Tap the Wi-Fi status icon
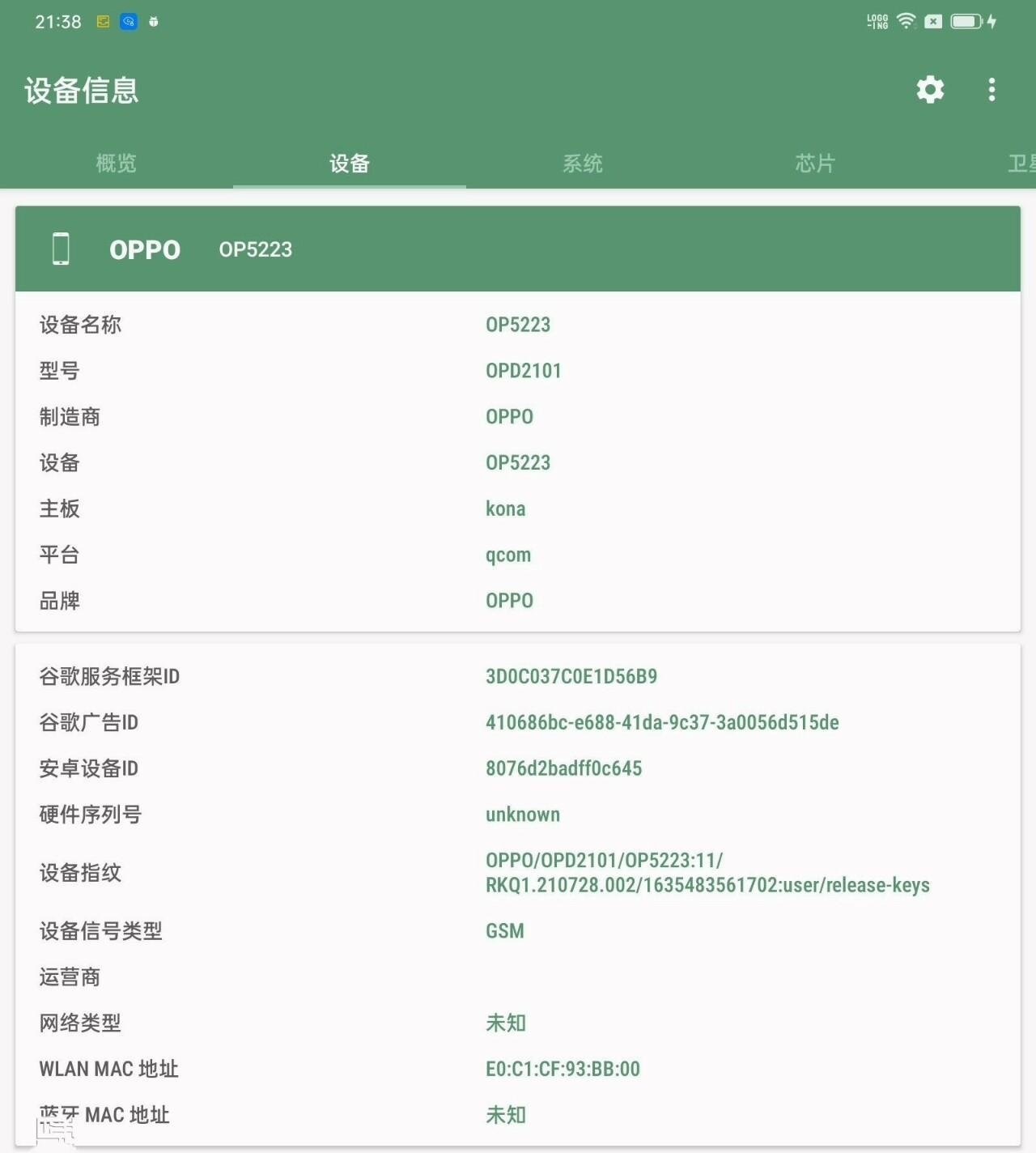Viewport: 1036px width, 1153px height. click(906, 21)
